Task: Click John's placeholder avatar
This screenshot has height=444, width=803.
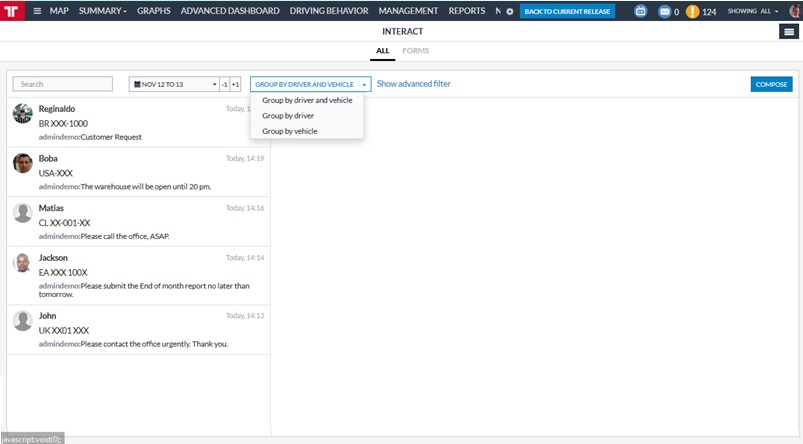Action: coord(23,320)
